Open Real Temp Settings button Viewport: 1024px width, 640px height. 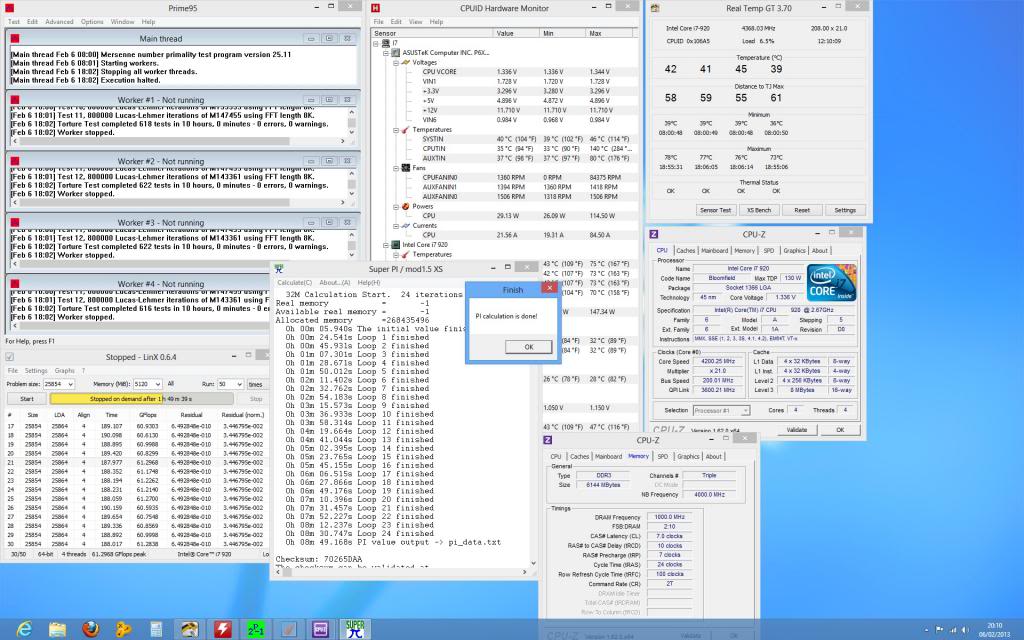844,210
